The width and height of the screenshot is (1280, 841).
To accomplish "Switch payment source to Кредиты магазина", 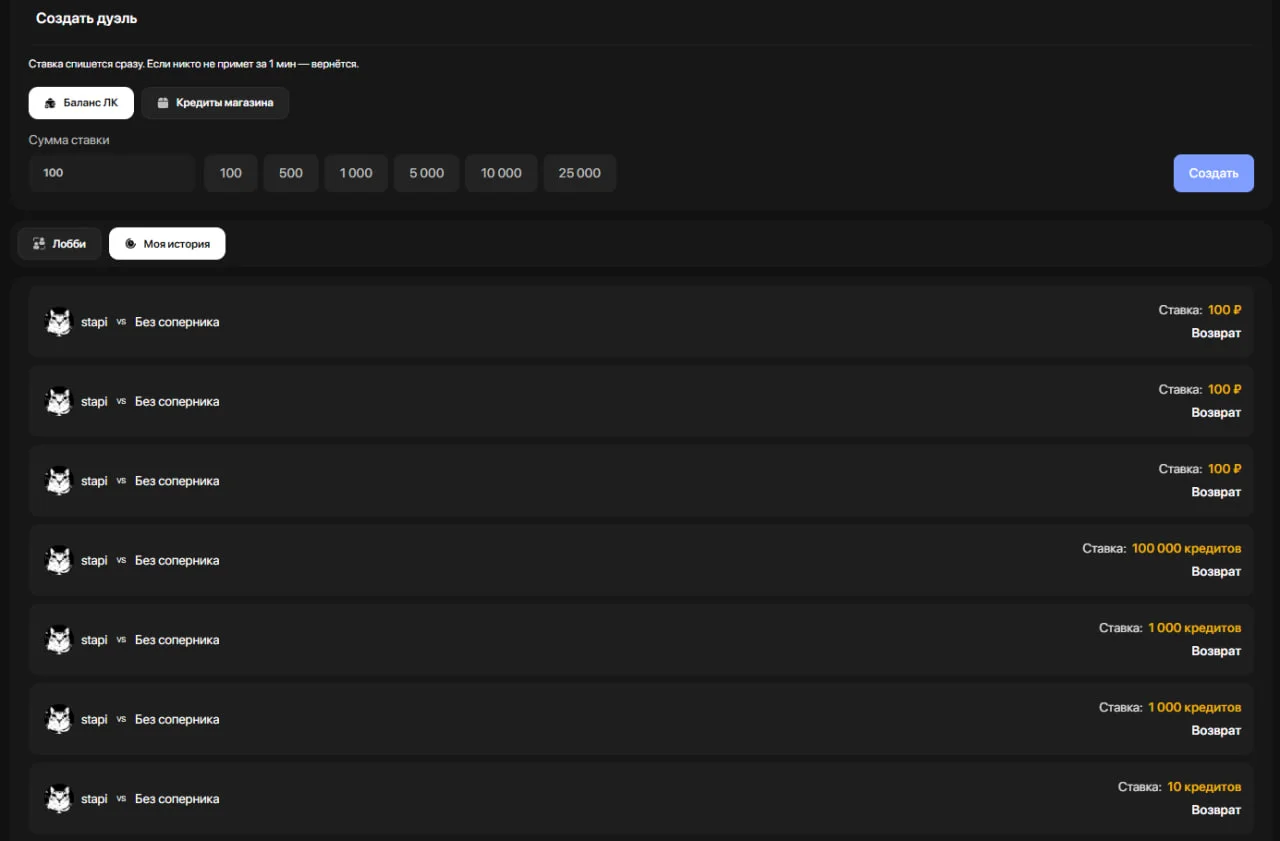I will (x=215, y=103).
